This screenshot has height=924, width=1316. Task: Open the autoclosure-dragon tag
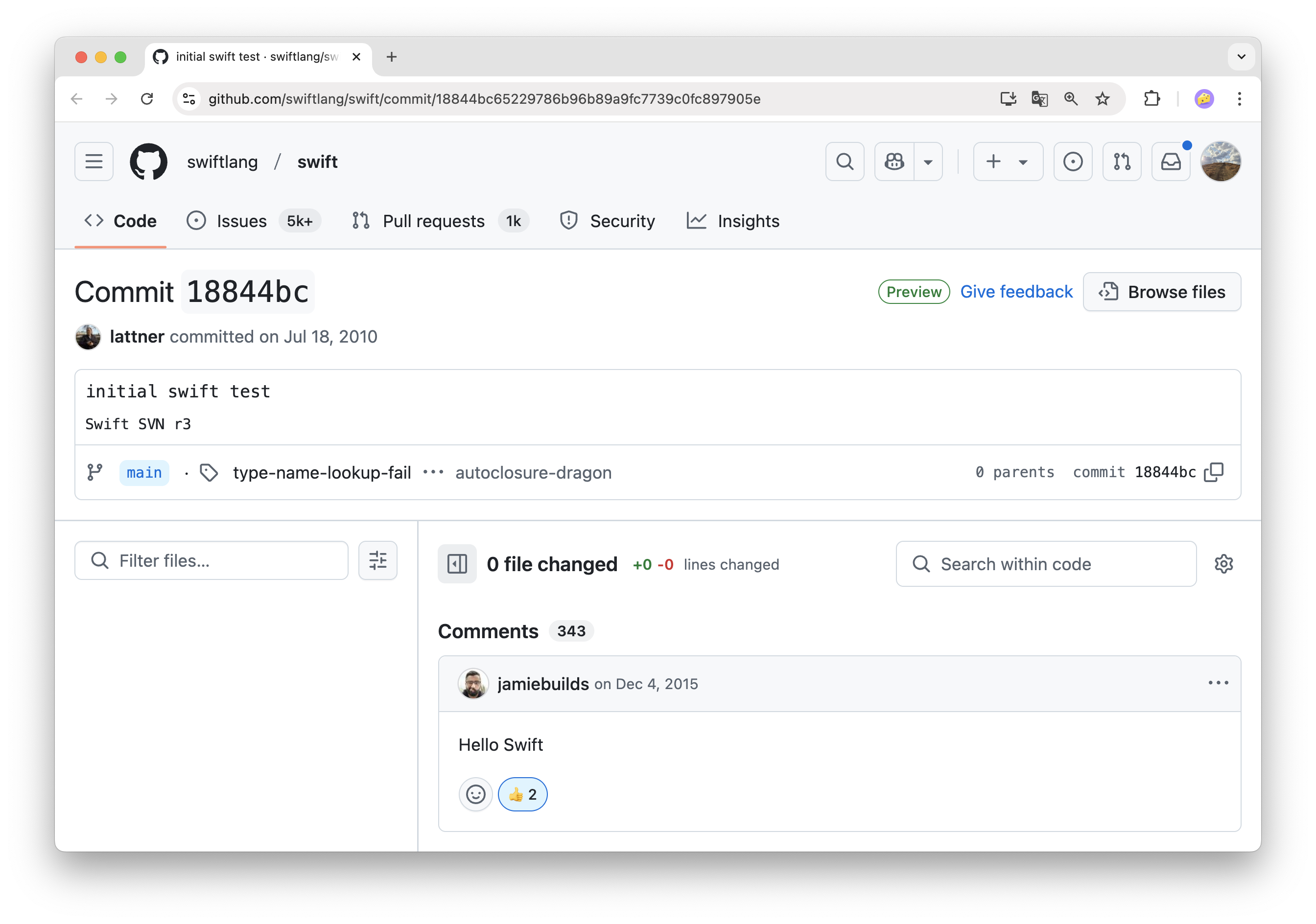[534, 473]
